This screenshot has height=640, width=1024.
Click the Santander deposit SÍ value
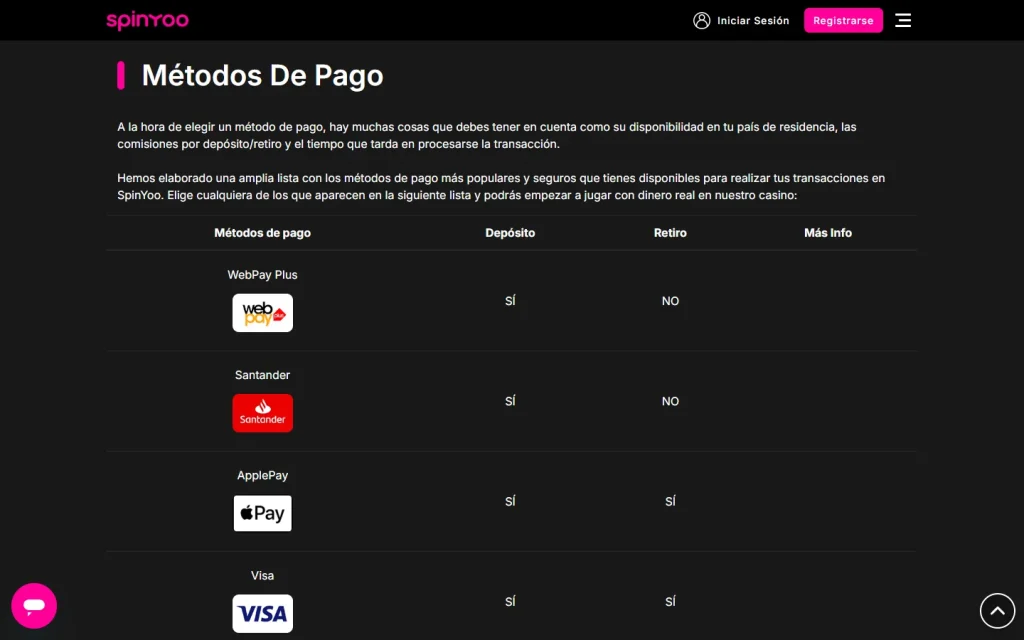(510, 401)
